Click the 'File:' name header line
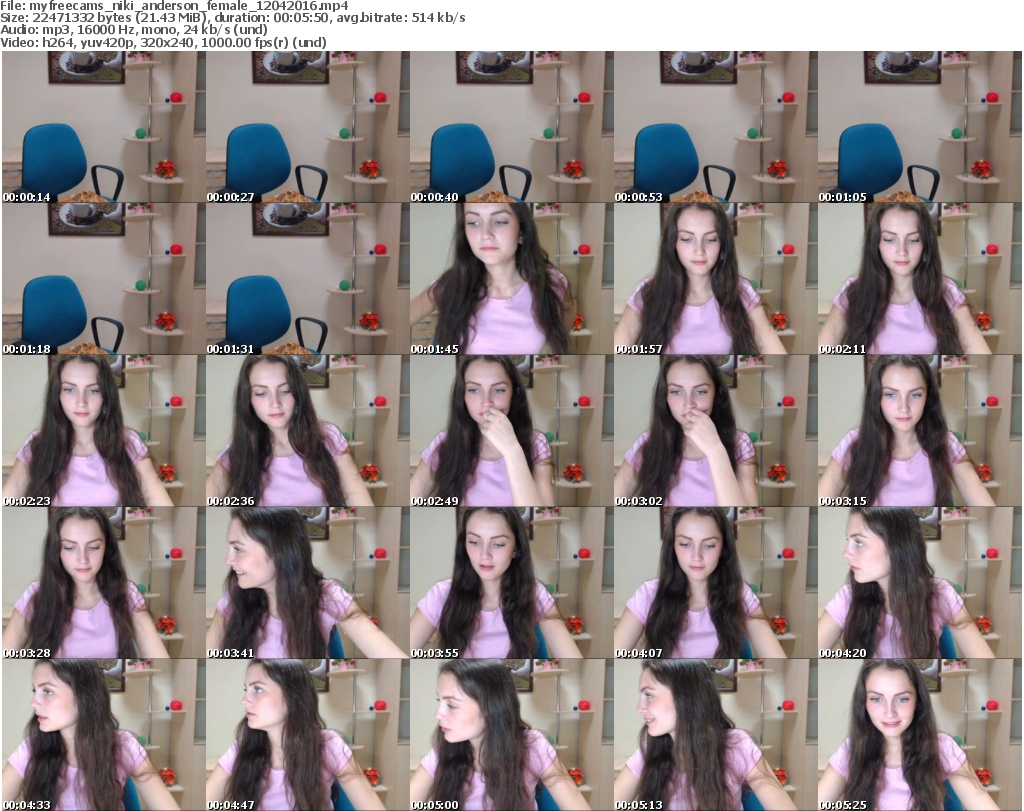1024x811 pixels. (x=174, y=6)
